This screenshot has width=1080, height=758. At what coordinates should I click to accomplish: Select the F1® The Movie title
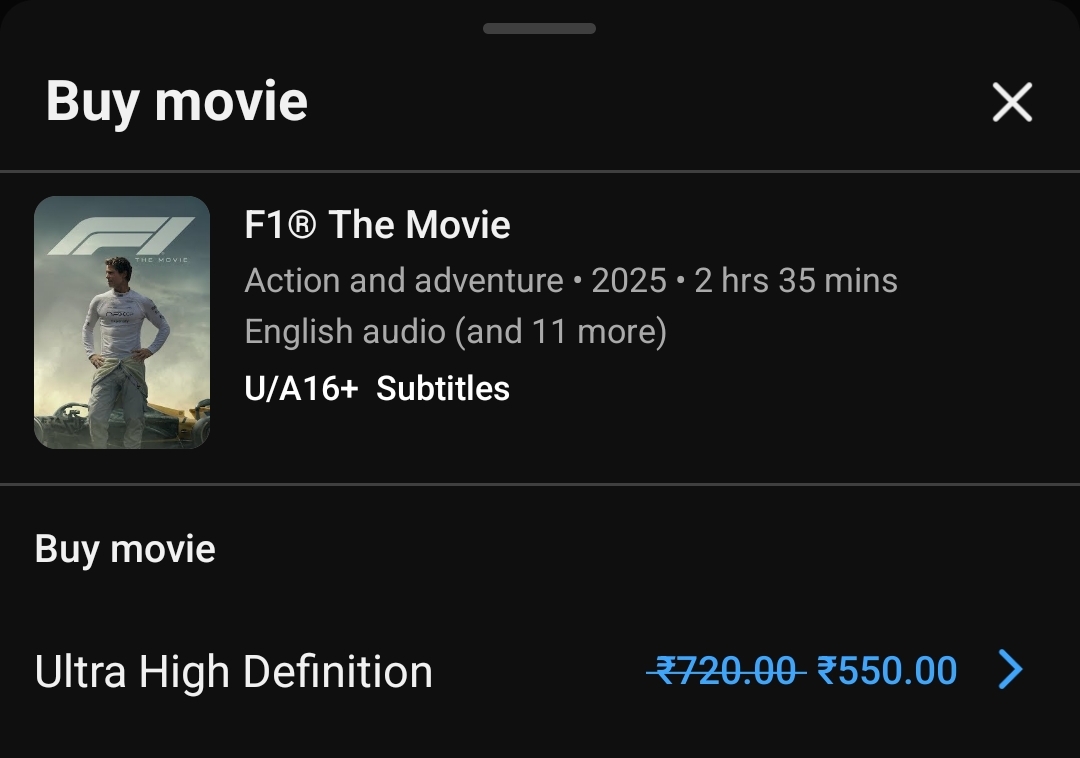pos(377,225)
